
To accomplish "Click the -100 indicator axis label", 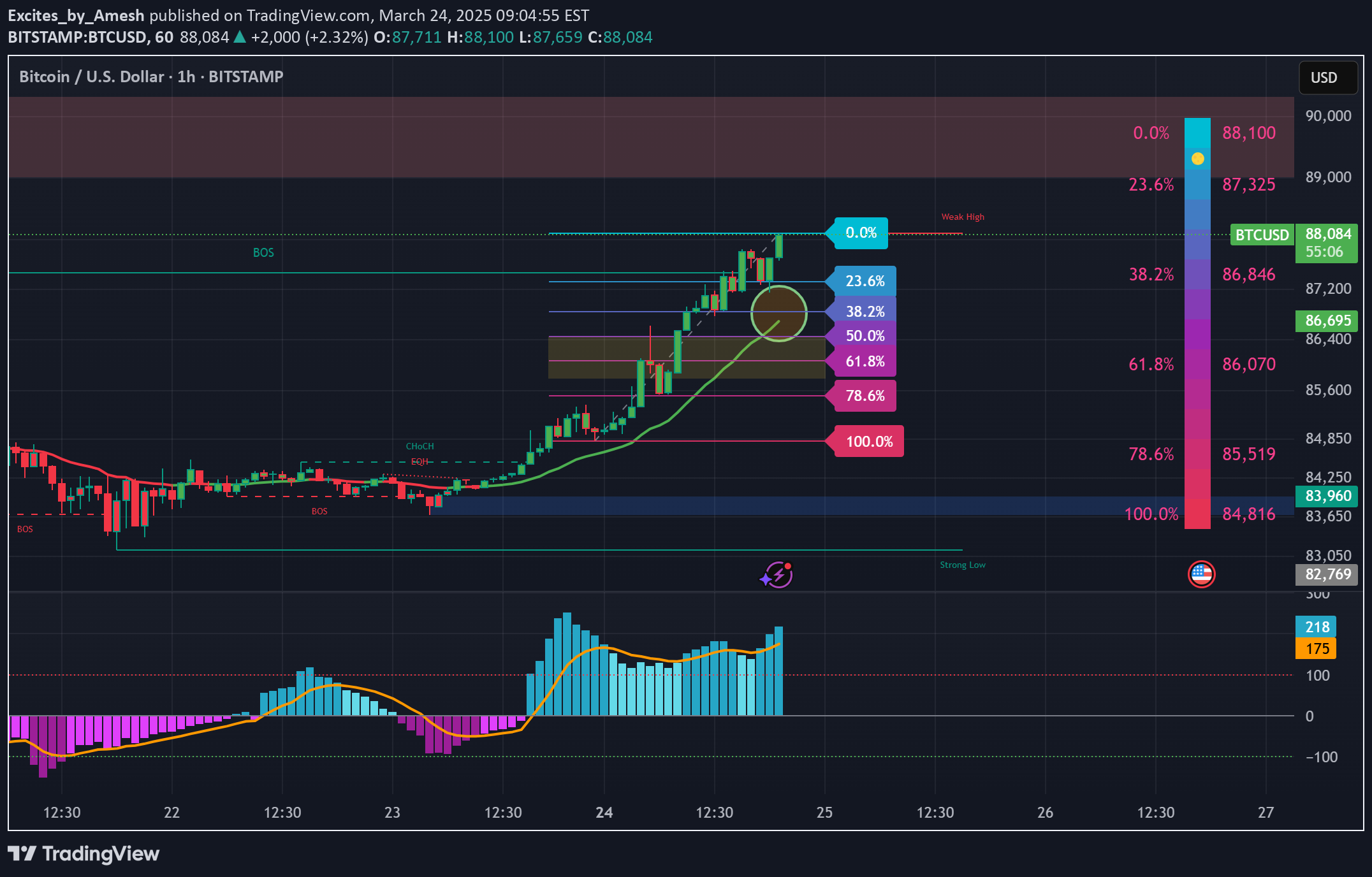I will point(1322,757).
